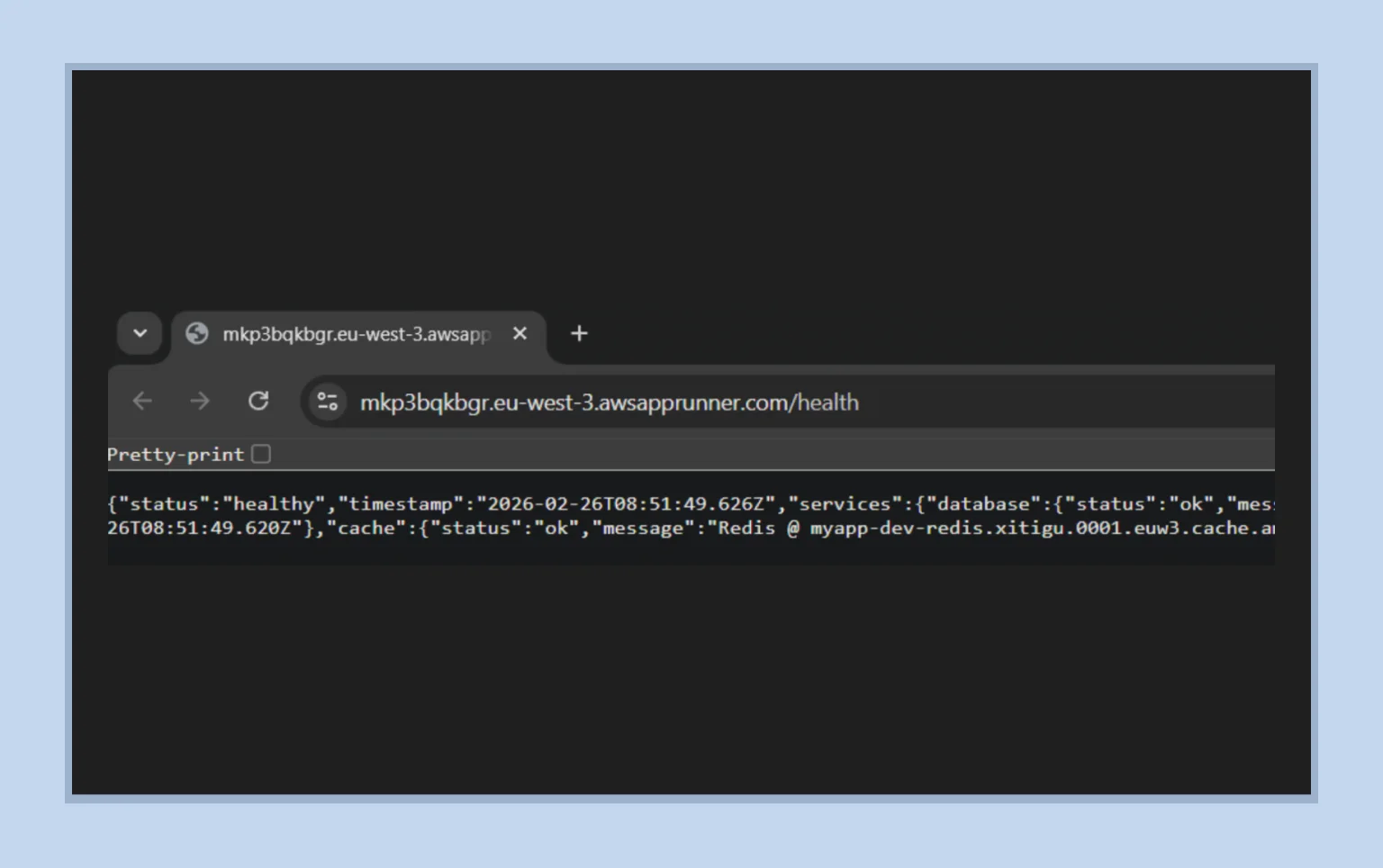Expand the tab search chevron
1383x868 pixels.
click(140, 333)
